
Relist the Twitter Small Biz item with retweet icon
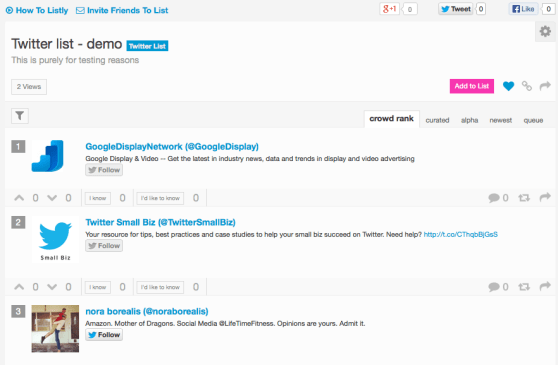coord(524,287)
